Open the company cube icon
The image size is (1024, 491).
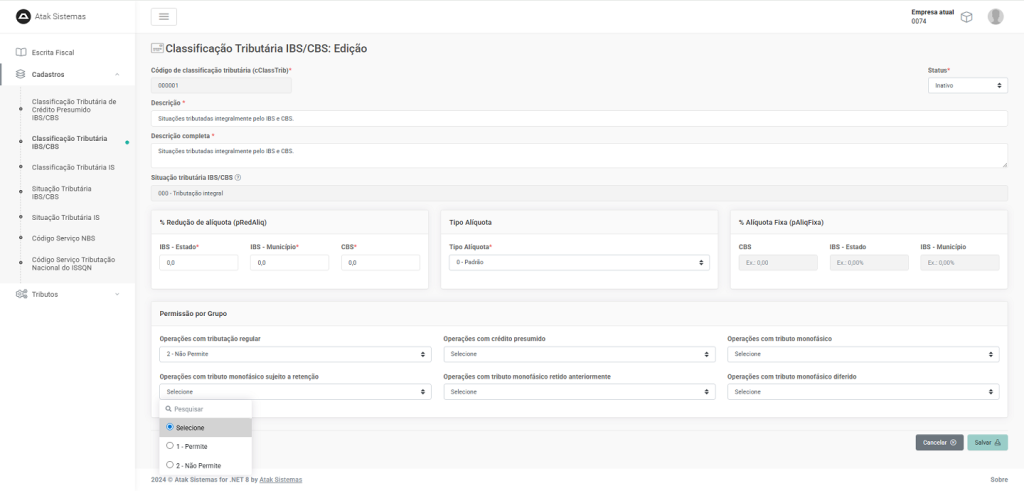(x=966, y=17)
